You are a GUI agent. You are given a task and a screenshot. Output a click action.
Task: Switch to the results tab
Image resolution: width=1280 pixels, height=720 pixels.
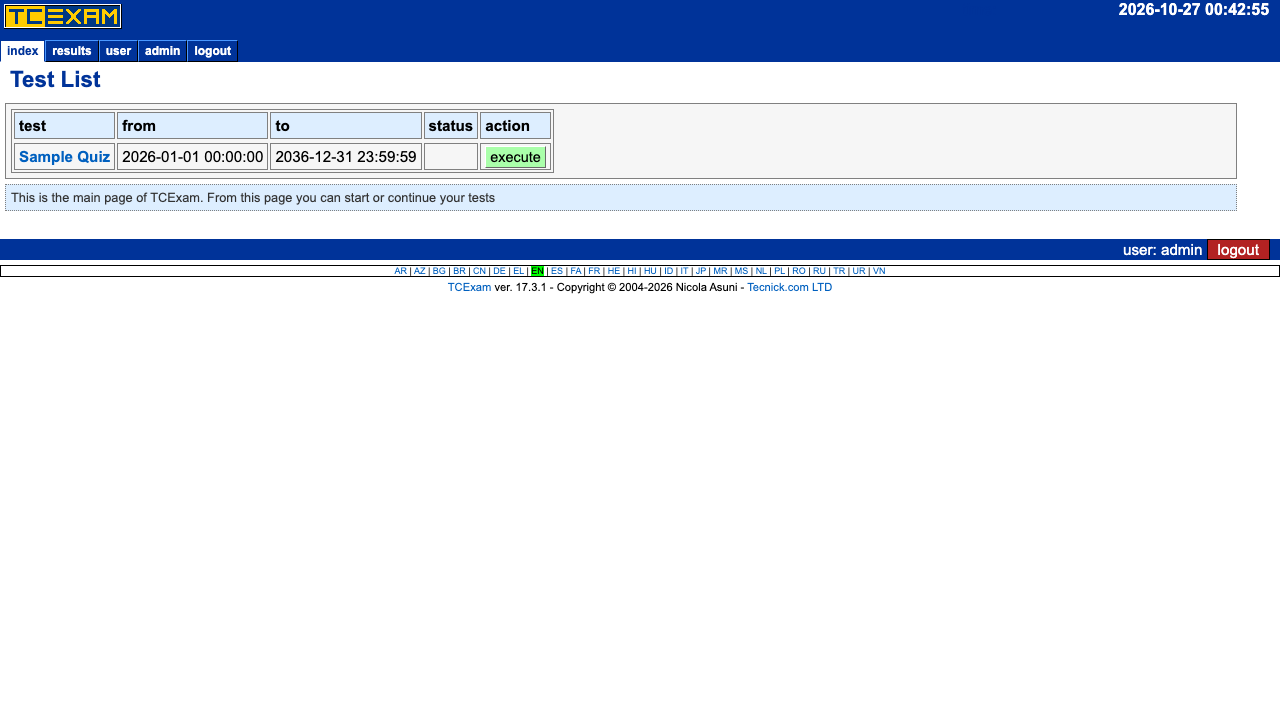[x=72, y=51]
